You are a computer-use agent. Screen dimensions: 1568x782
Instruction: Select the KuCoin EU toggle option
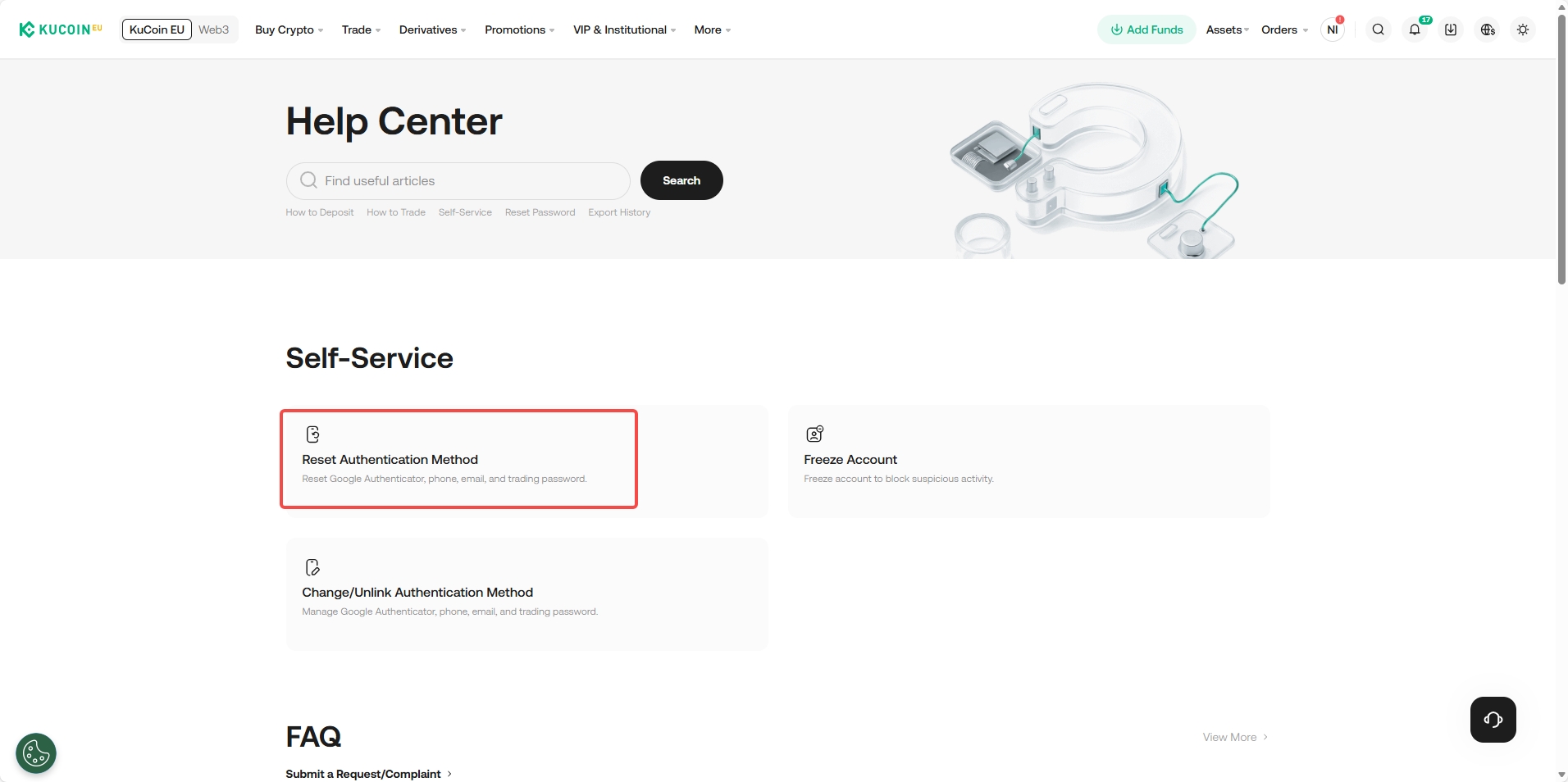tap(157, 30)
